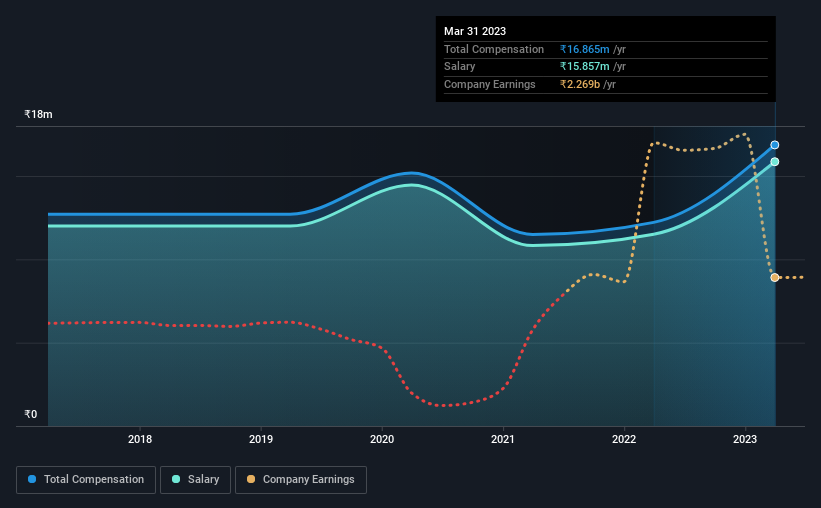Toggle the Company Earnings legend button
This screenshot has height=508, width=821.
point(301,479)
